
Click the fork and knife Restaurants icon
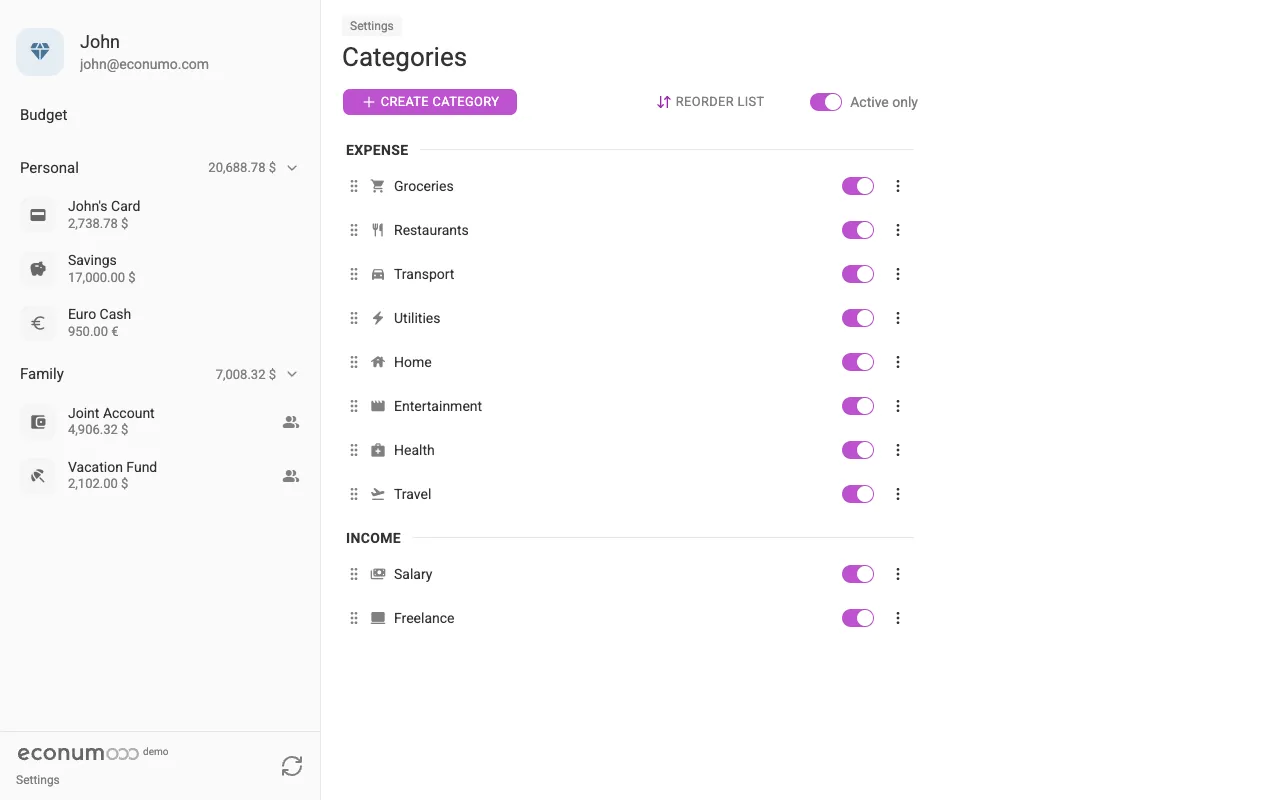point(378,230)
